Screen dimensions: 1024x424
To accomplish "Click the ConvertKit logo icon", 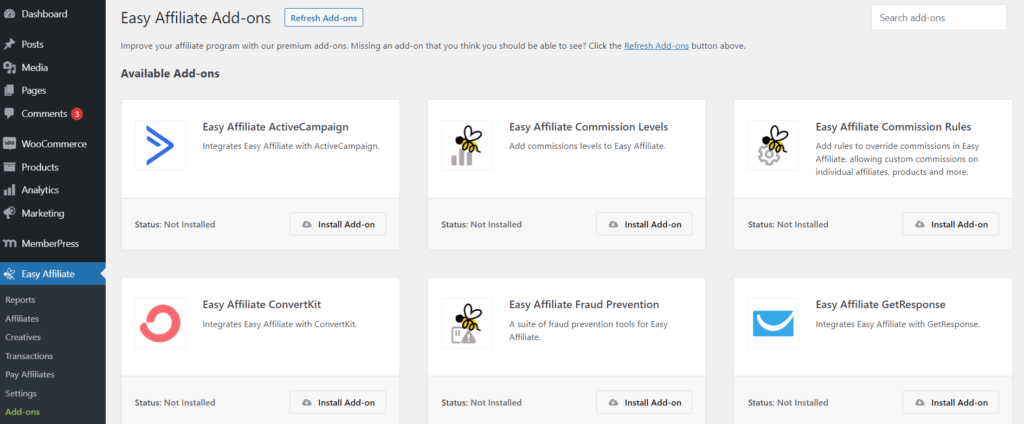I will tap(160, 323).
